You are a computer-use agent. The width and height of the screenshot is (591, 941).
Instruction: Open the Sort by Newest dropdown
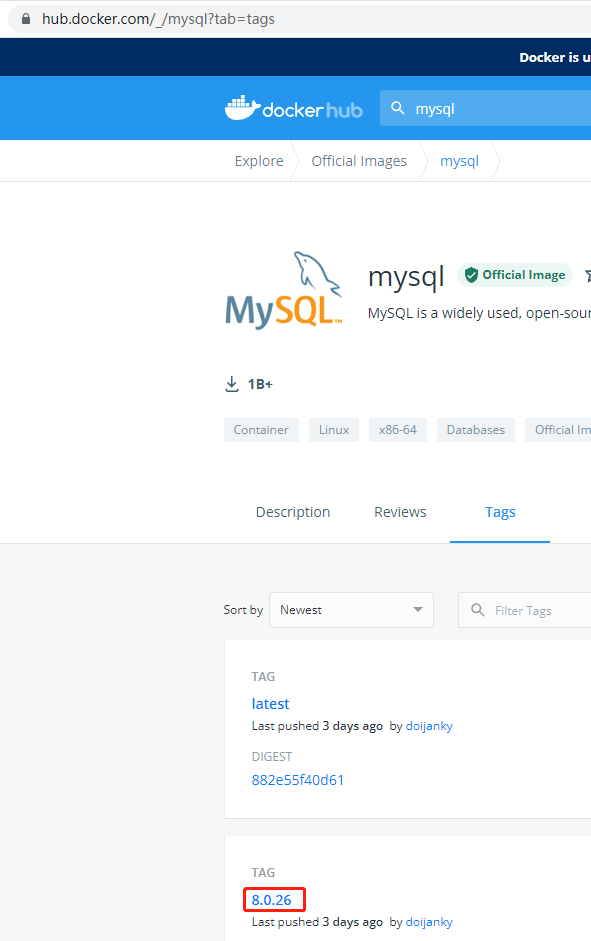coord(352,610)
